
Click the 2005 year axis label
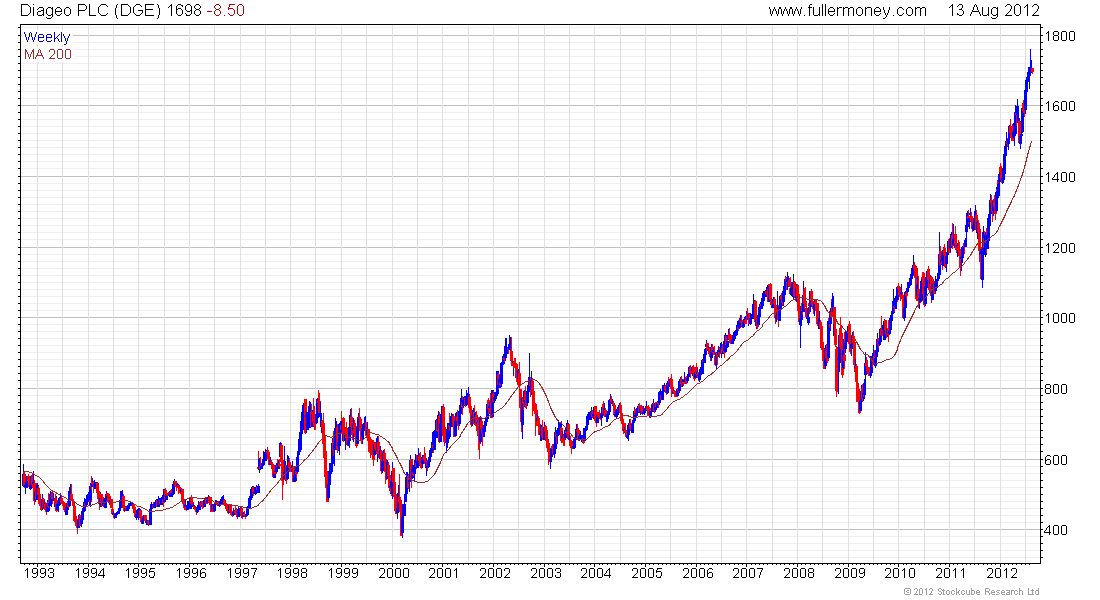coord(647,573)
